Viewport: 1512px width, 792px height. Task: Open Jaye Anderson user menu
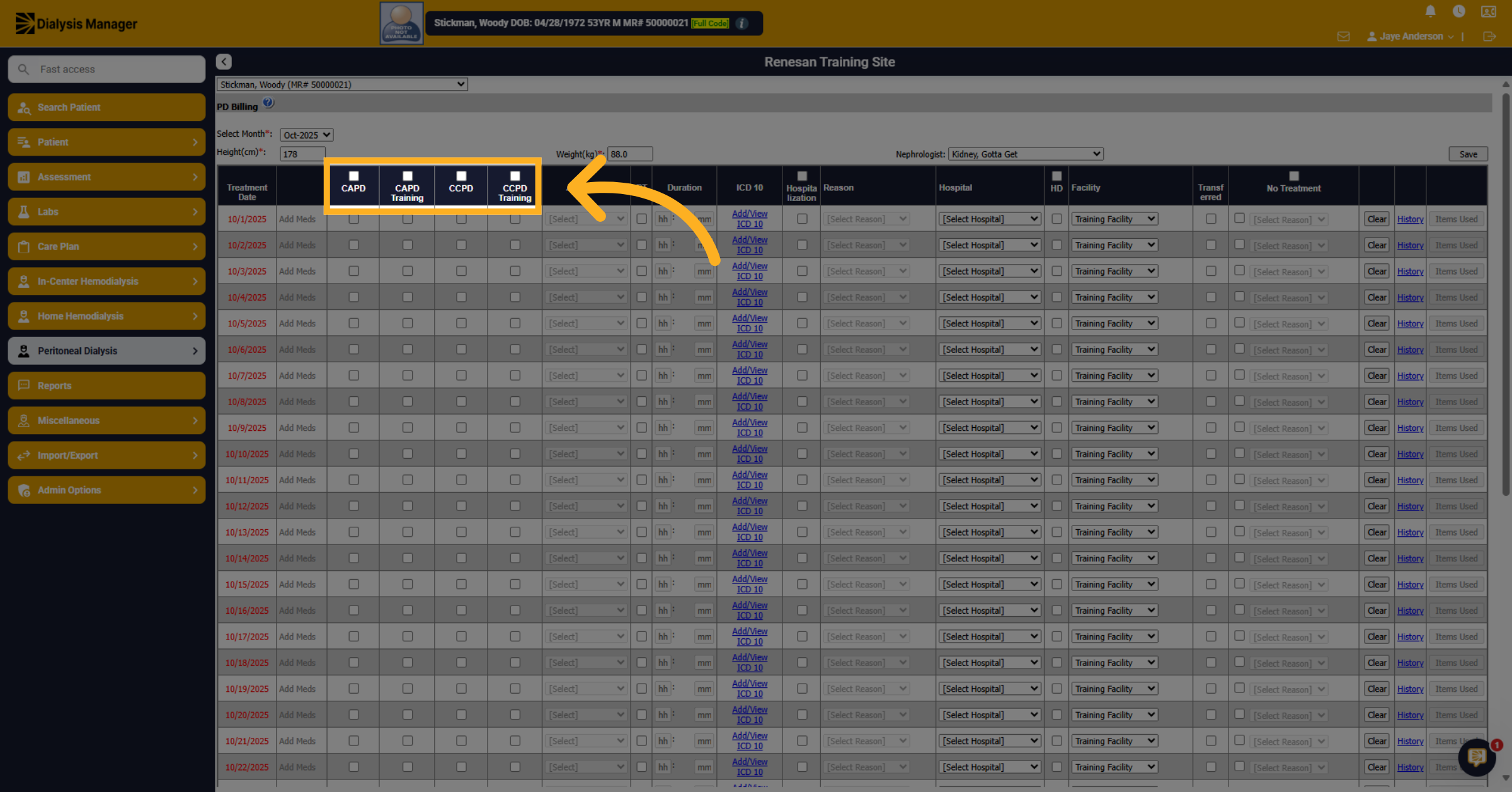(x=1410, y=37)
